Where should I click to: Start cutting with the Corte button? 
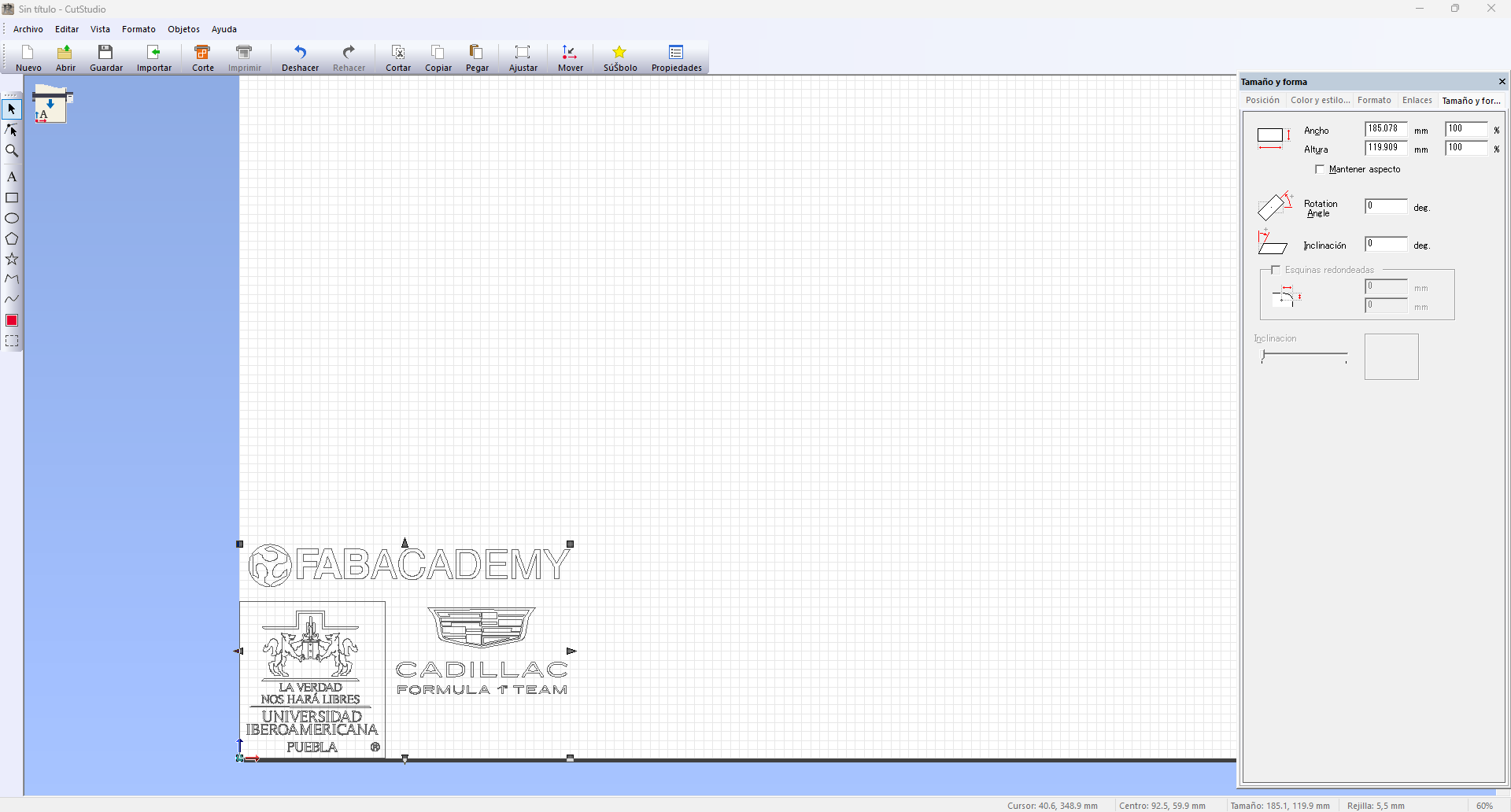[203, 58]
